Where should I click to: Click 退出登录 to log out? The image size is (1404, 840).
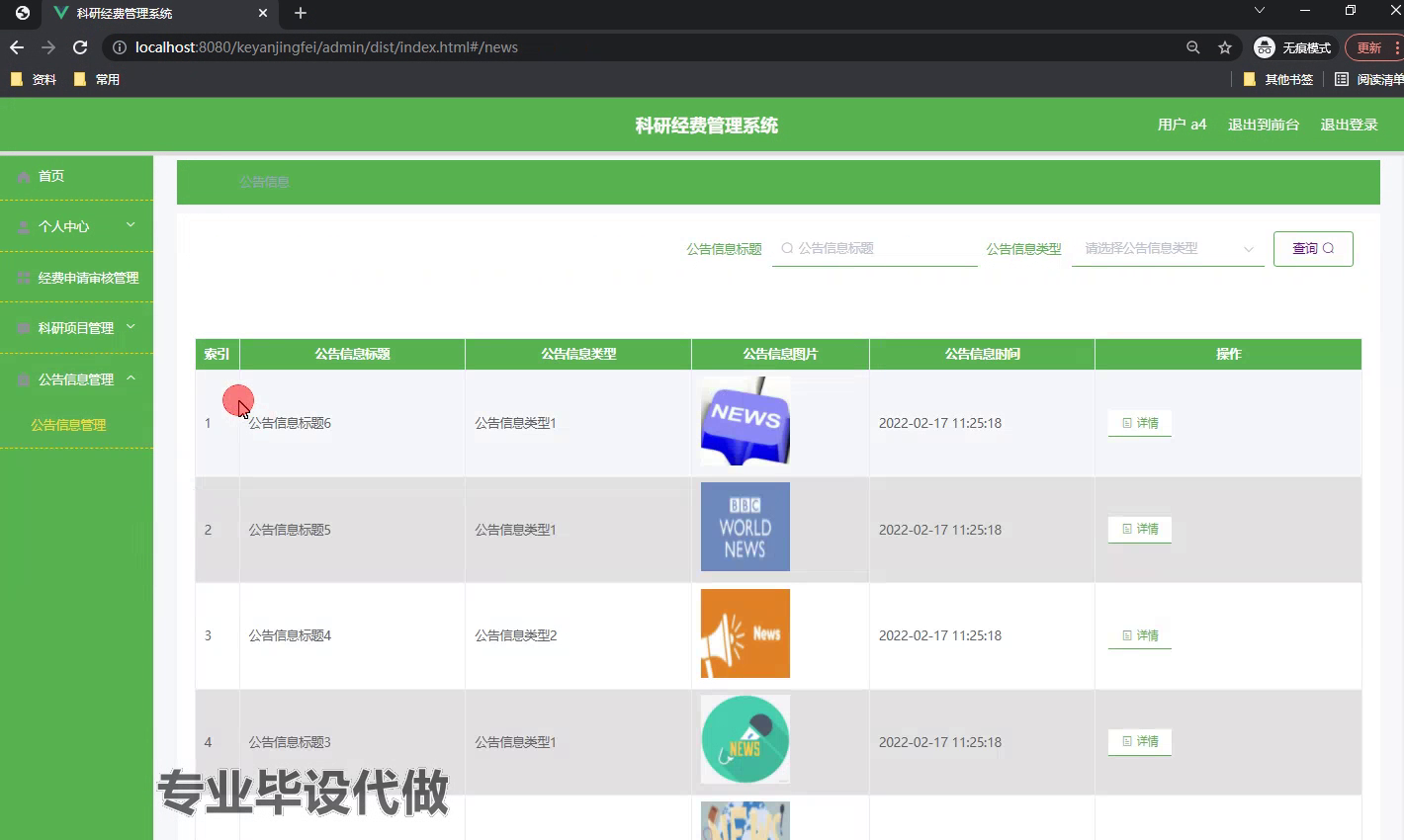pos(1349,125)
